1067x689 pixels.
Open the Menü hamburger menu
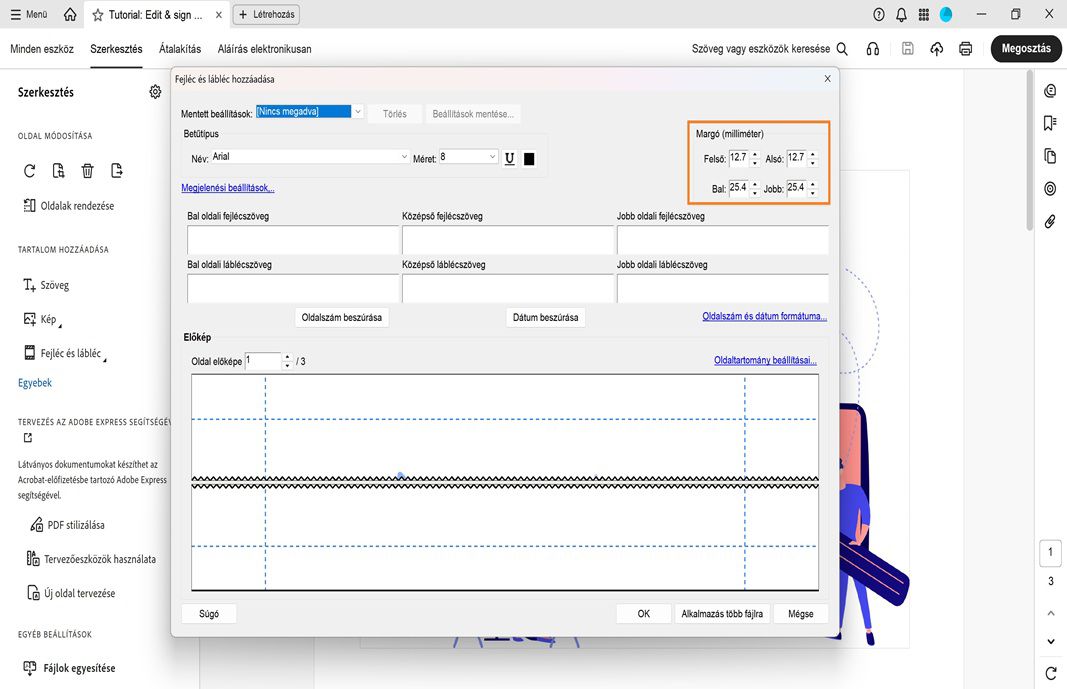point(29,14)
